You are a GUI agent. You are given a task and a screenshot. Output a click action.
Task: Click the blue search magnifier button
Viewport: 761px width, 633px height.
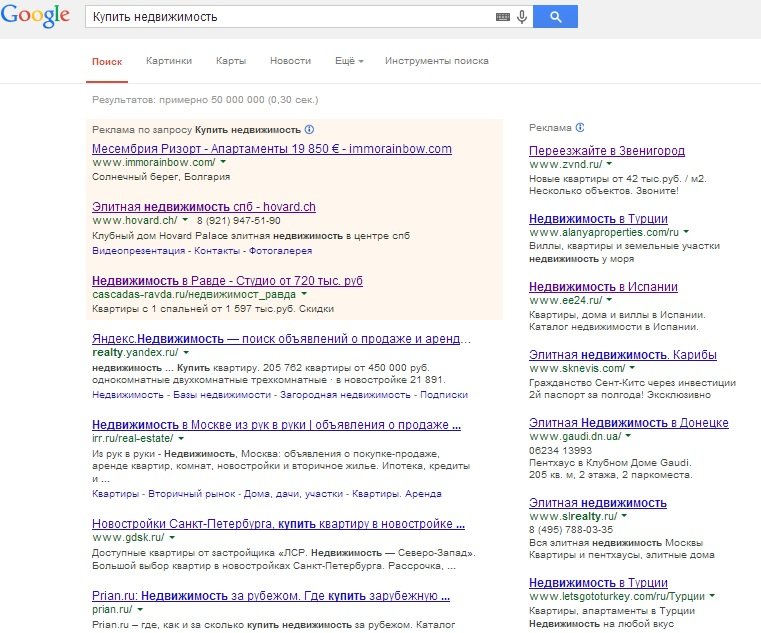coord(555,17)
